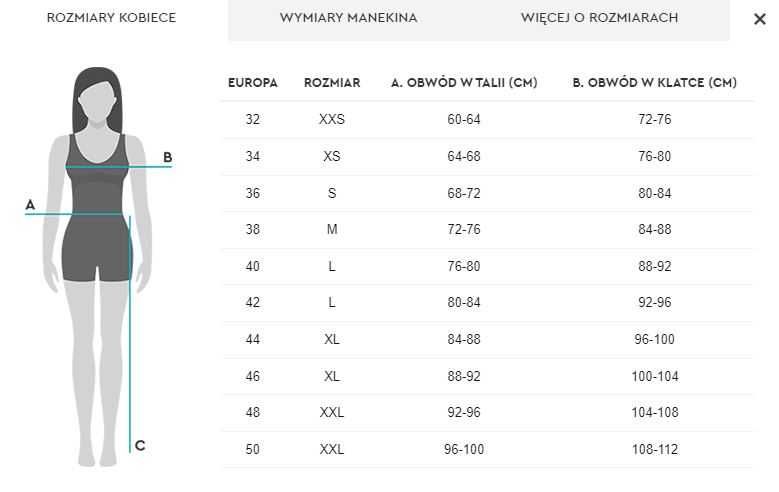This screenshot has width=779, height=492.
Task: Switch to Rozmiary Kobiece tab
Action: pos(111,19)
